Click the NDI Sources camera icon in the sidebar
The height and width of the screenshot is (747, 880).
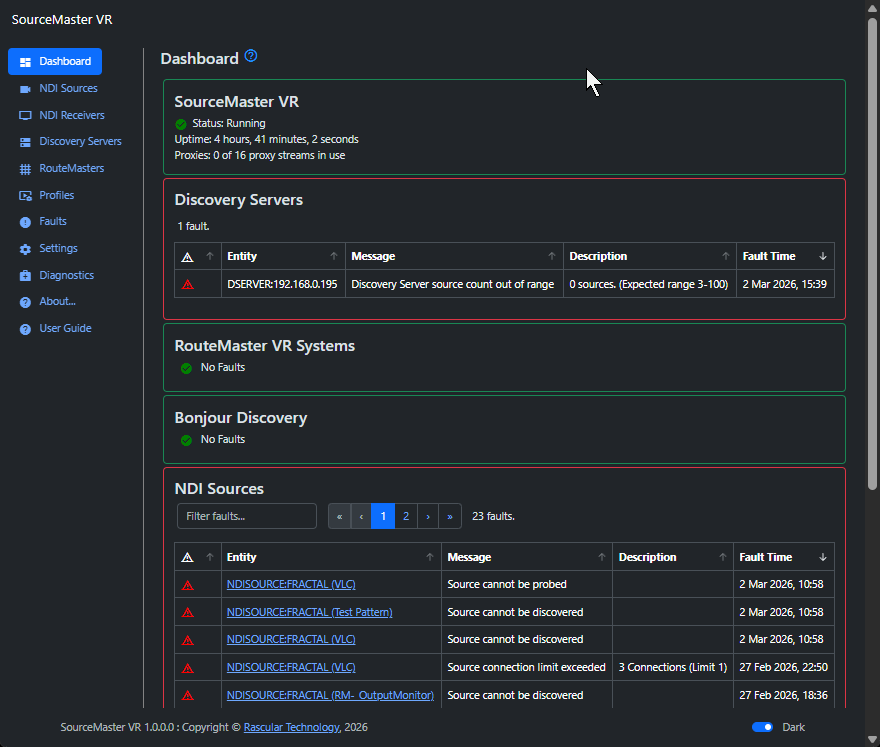[x=25, y=89]
